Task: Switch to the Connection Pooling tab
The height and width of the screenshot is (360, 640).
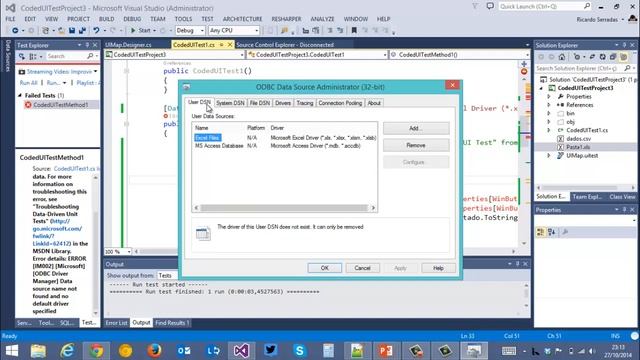Action: click(340, 103)
